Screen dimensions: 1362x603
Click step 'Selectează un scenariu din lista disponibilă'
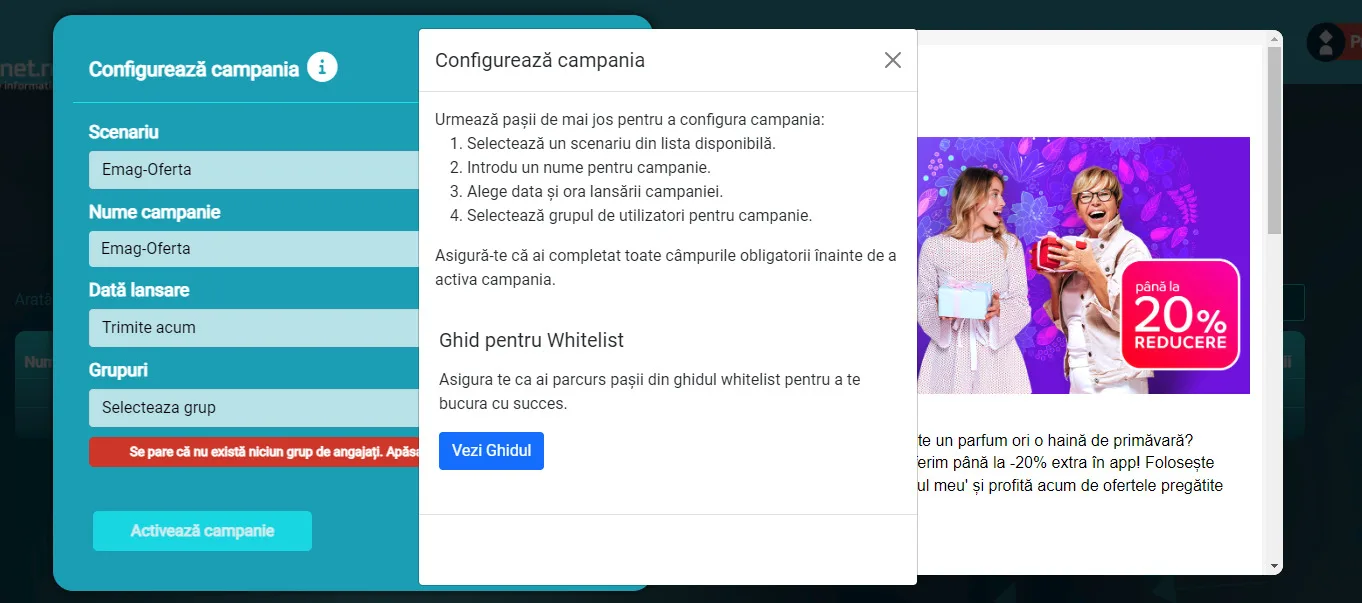[621, 143]
